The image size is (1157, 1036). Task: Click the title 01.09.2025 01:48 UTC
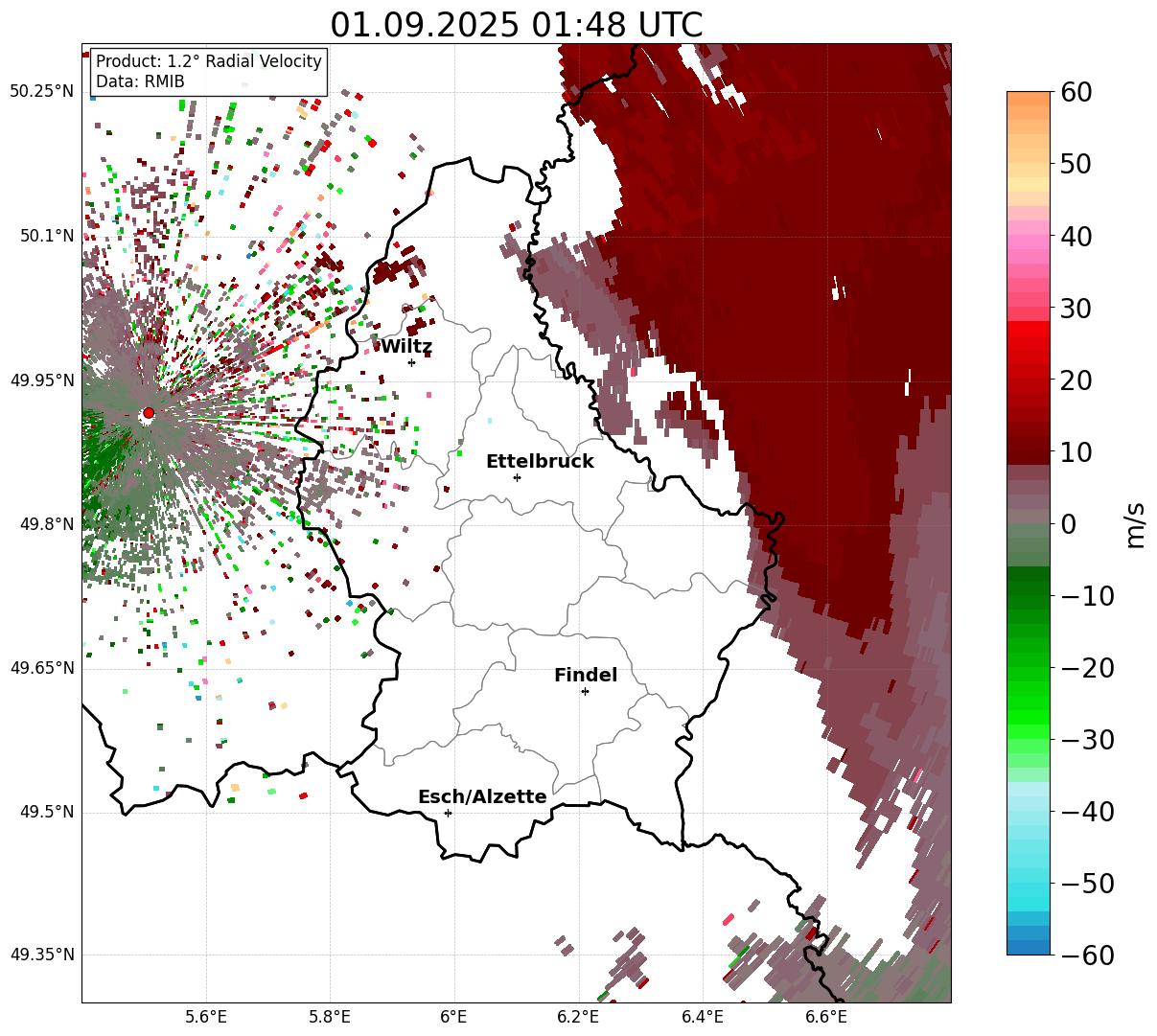[x=516, y=24]
